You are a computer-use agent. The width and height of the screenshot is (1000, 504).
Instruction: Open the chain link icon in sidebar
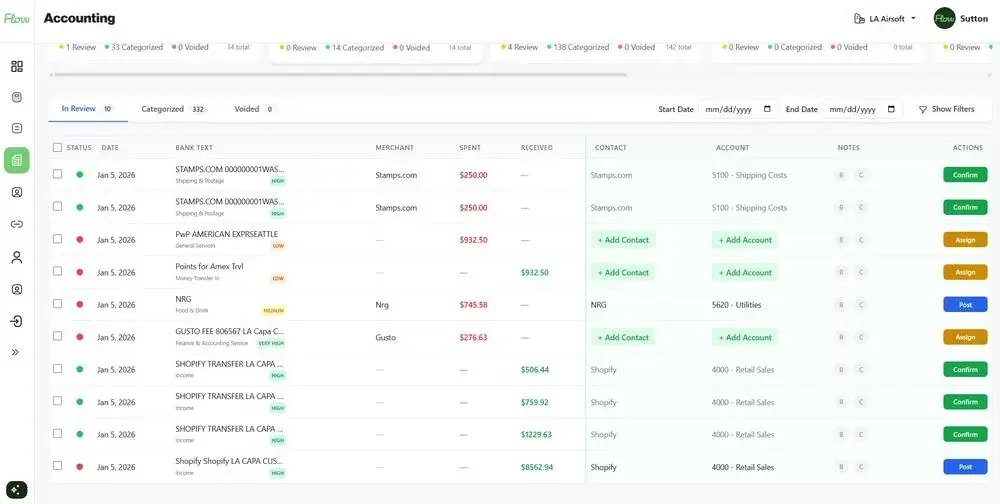point(17,224)
